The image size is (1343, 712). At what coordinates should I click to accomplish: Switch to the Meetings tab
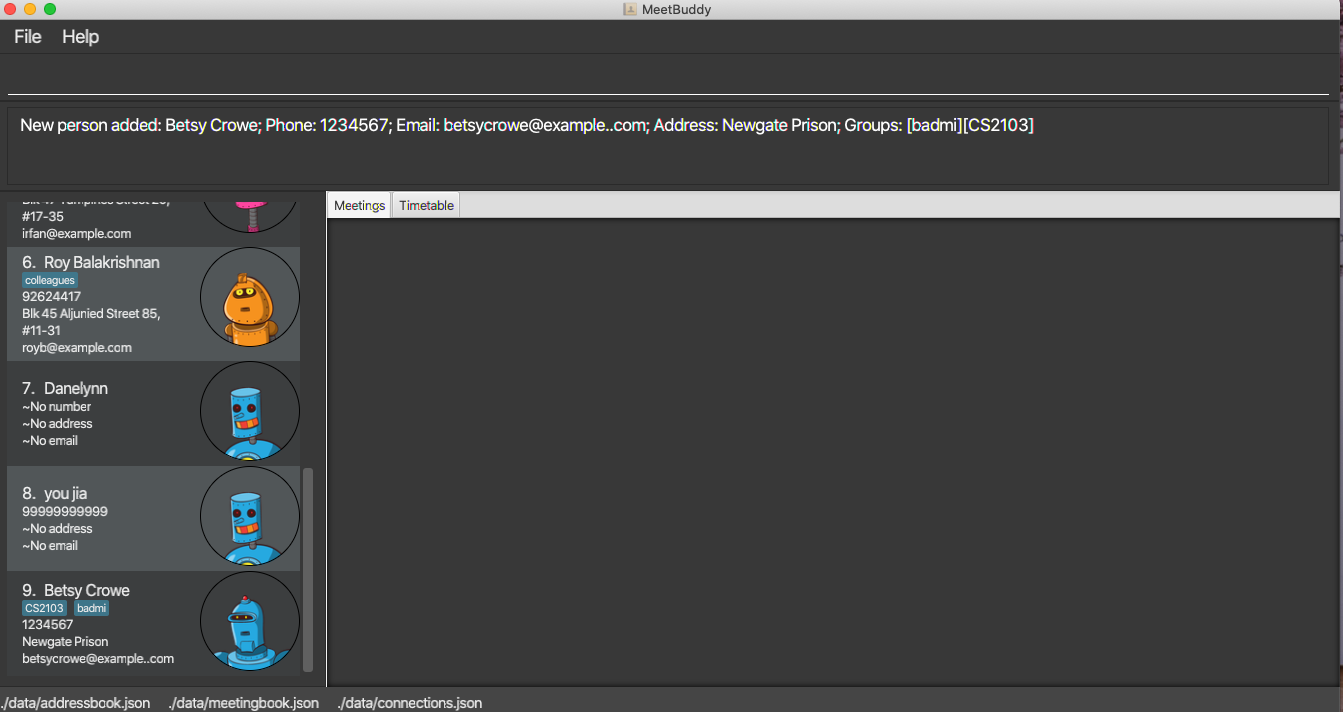[360, 205]
